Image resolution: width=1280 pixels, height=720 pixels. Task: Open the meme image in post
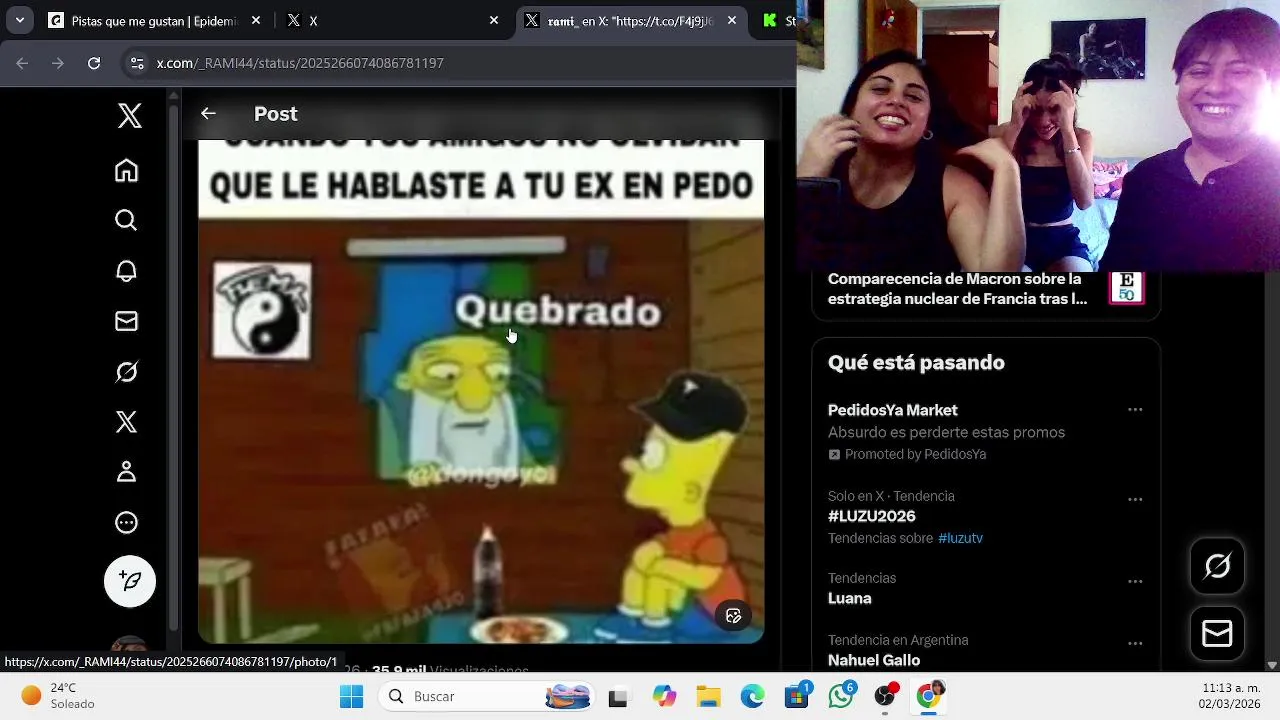(x=481, y=391)
